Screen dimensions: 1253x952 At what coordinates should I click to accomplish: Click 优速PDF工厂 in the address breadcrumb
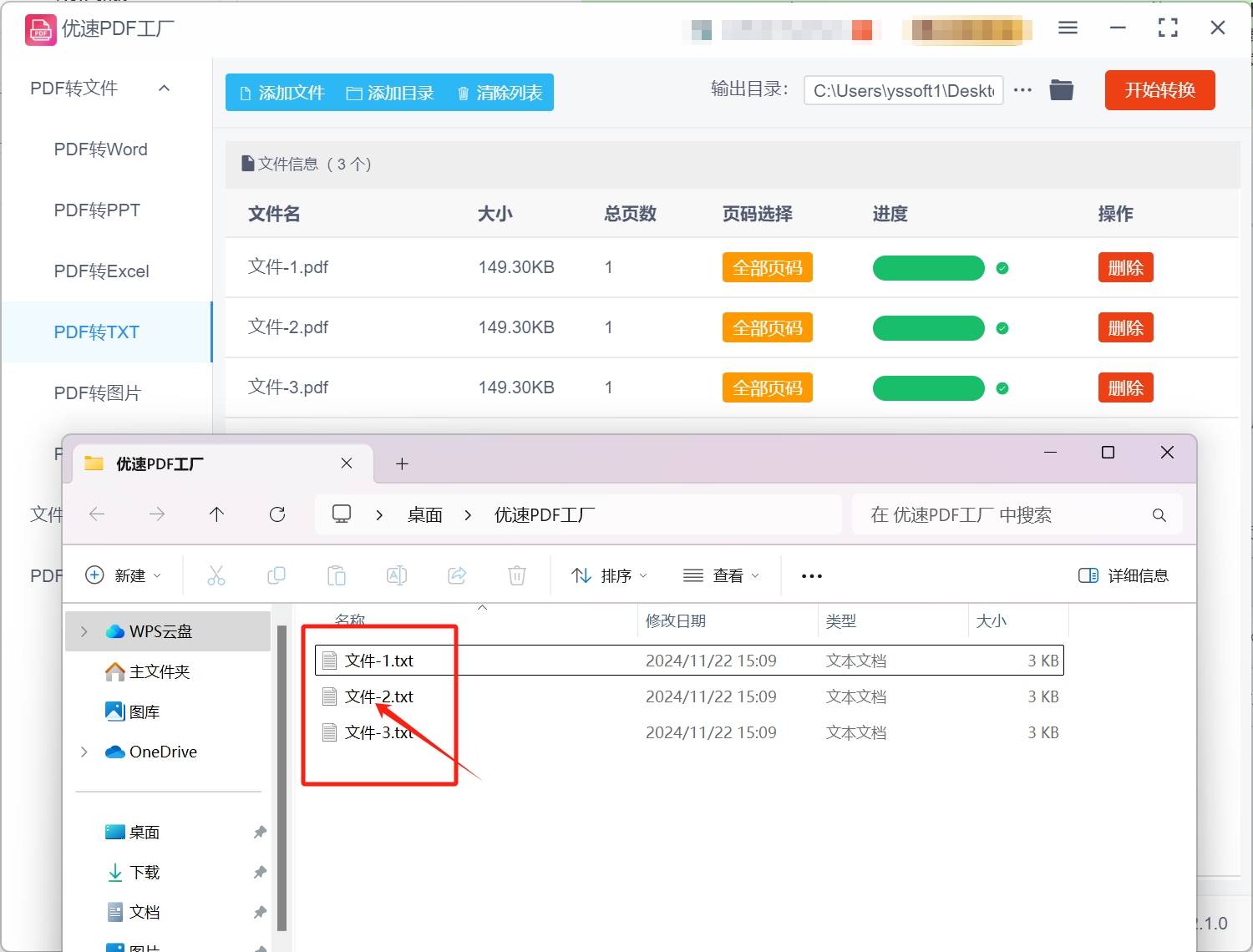tap(545, 515)
